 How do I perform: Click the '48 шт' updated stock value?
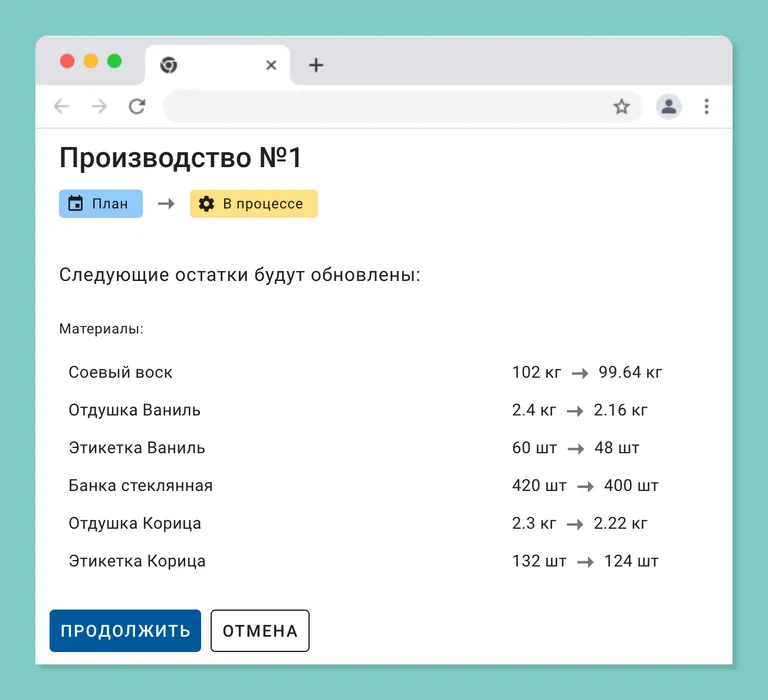coord(617,448)
